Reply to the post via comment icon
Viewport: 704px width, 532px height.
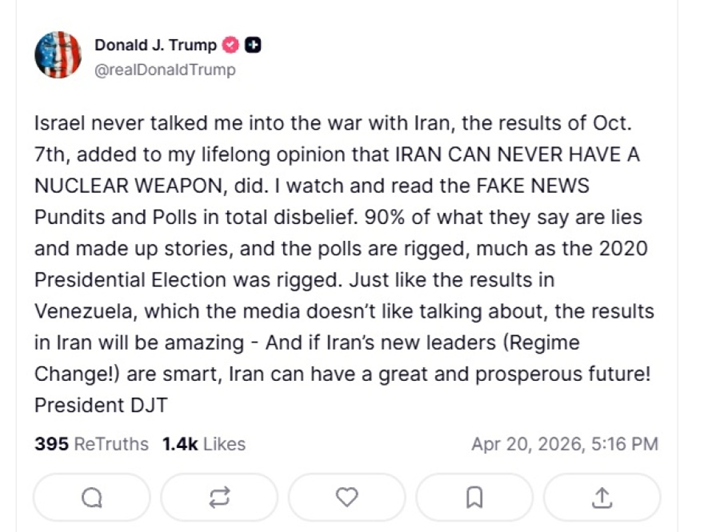[92, 497]
